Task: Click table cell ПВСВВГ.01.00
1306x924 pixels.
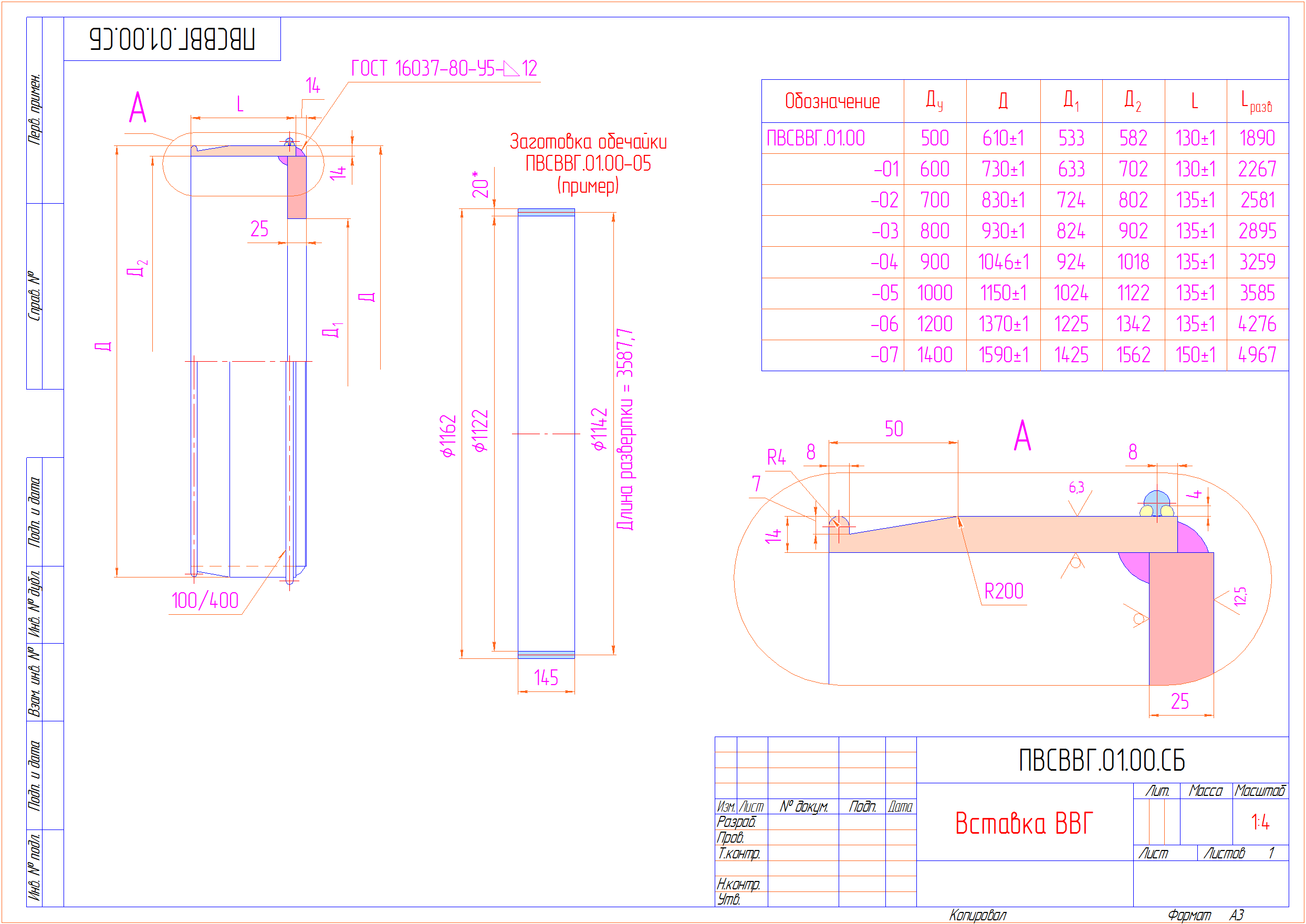Action: pyautogui.click(x=816, y=138)
